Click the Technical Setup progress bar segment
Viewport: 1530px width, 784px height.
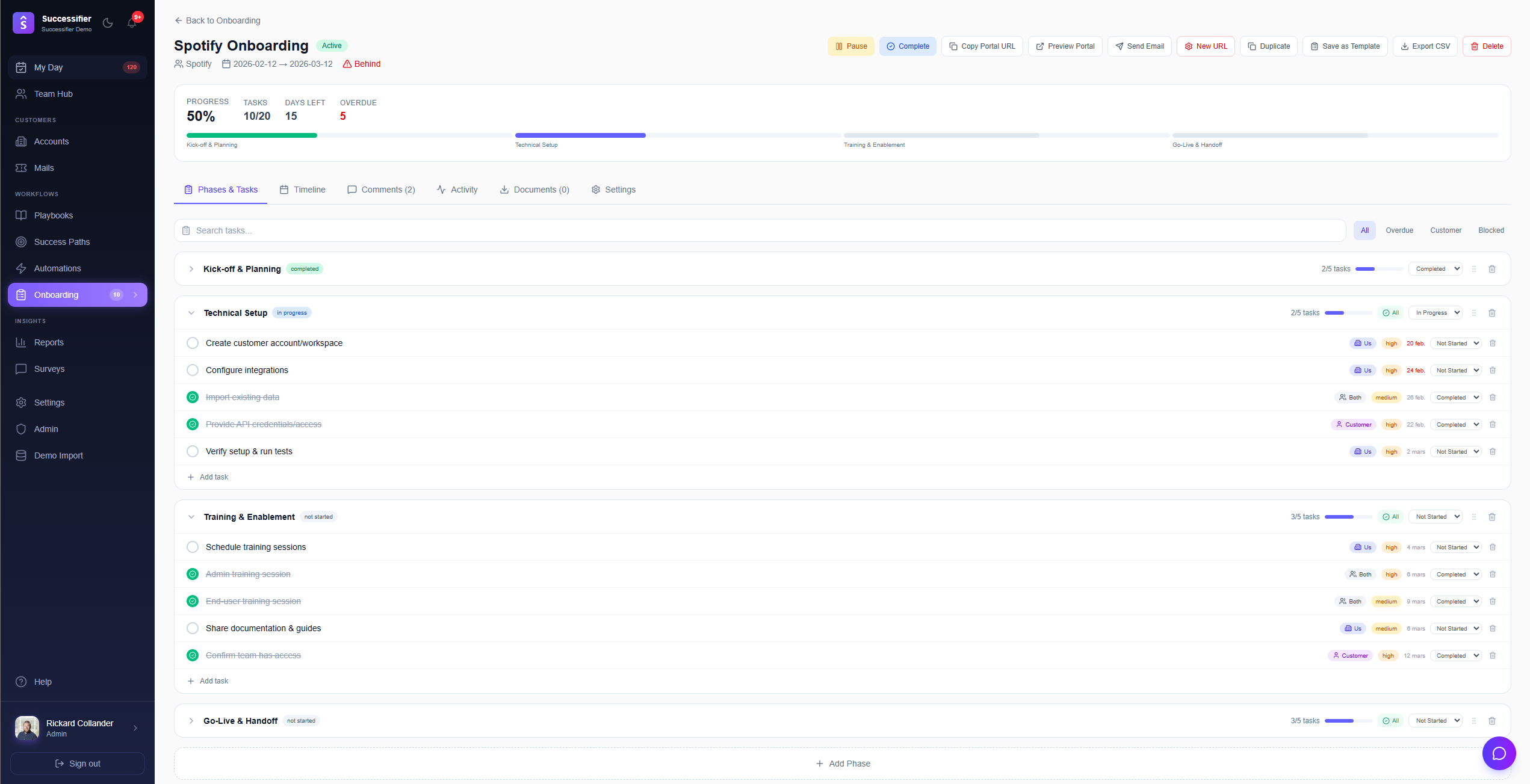[x=677, y=135]
